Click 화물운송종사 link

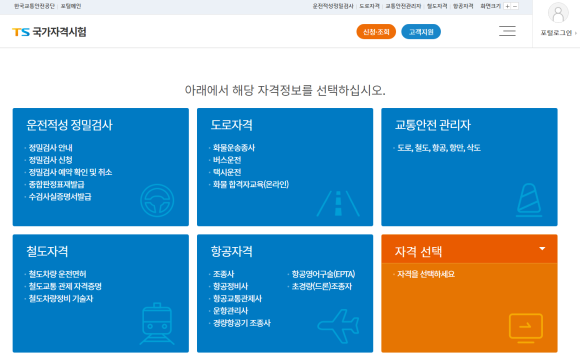pyautogui.click(x=234, y=148)
